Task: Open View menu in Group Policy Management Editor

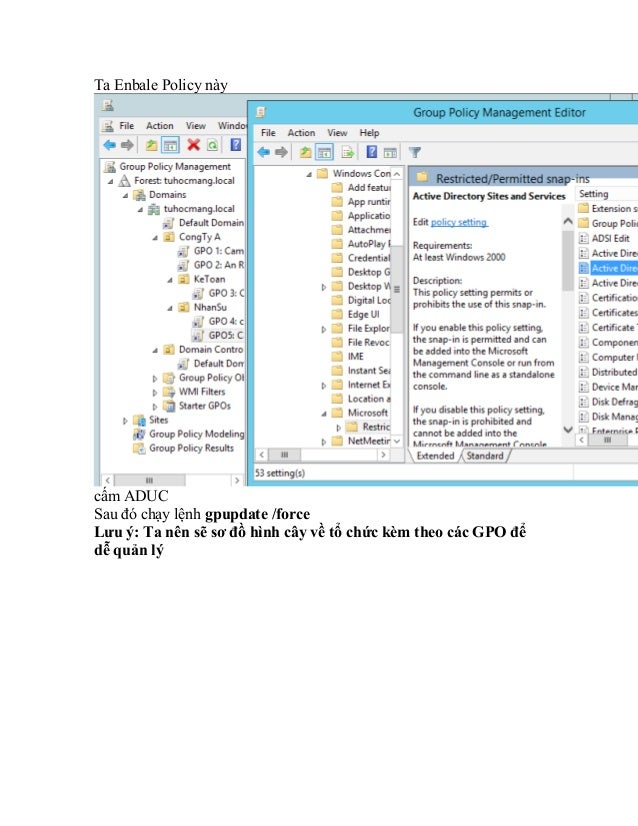Action: pyautogui.click(x=337, y=133)
